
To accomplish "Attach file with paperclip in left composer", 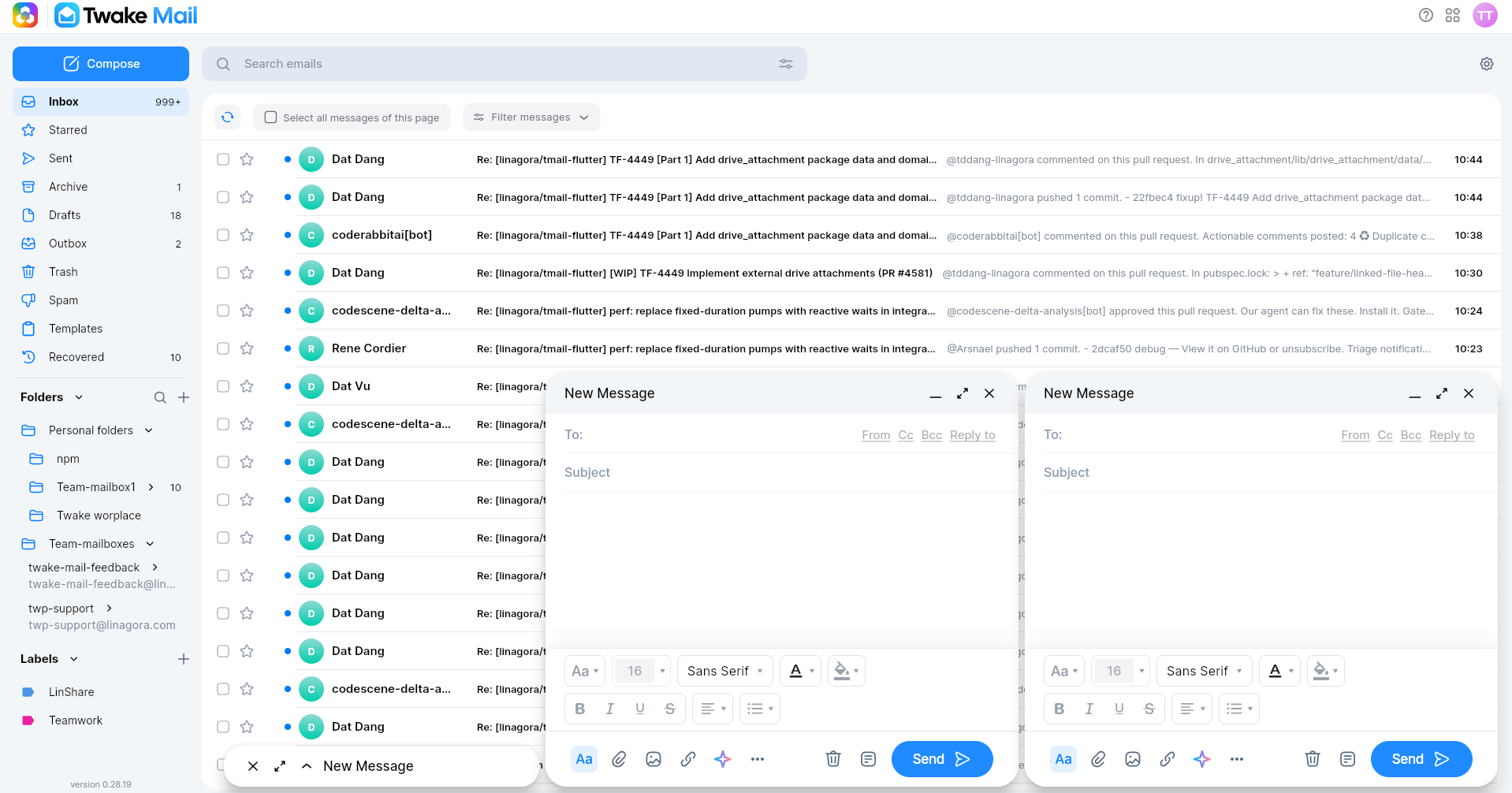I will (619, 759).
